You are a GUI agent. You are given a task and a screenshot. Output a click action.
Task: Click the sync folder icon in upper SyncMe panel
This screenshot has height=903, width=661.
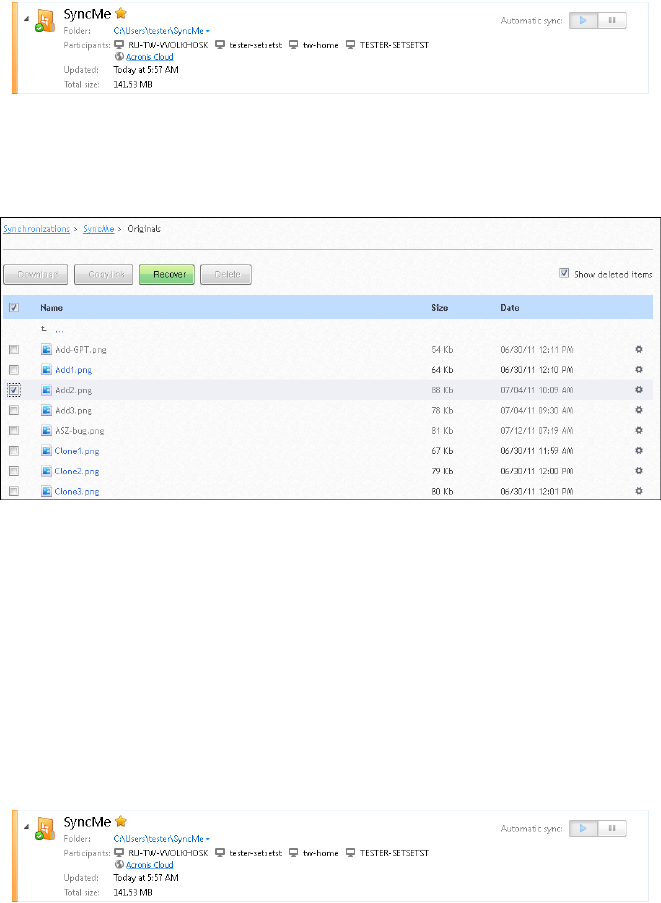45,21
